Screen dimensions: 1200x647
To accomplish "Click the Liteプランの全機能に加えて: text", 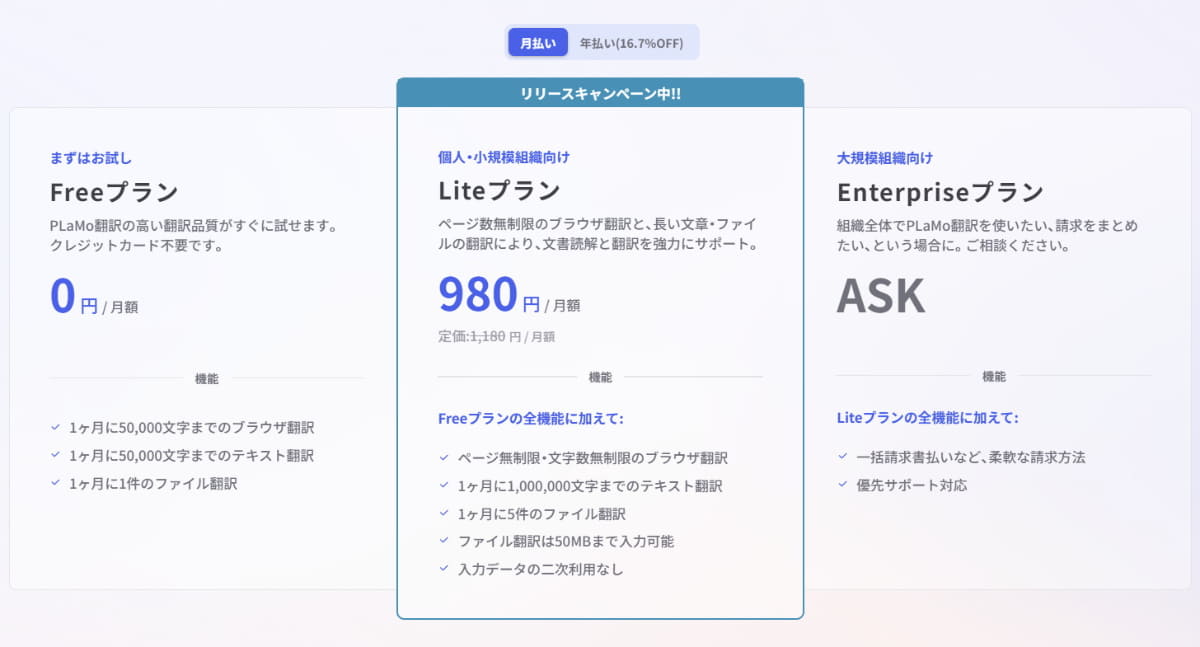I will coord(927,418).
